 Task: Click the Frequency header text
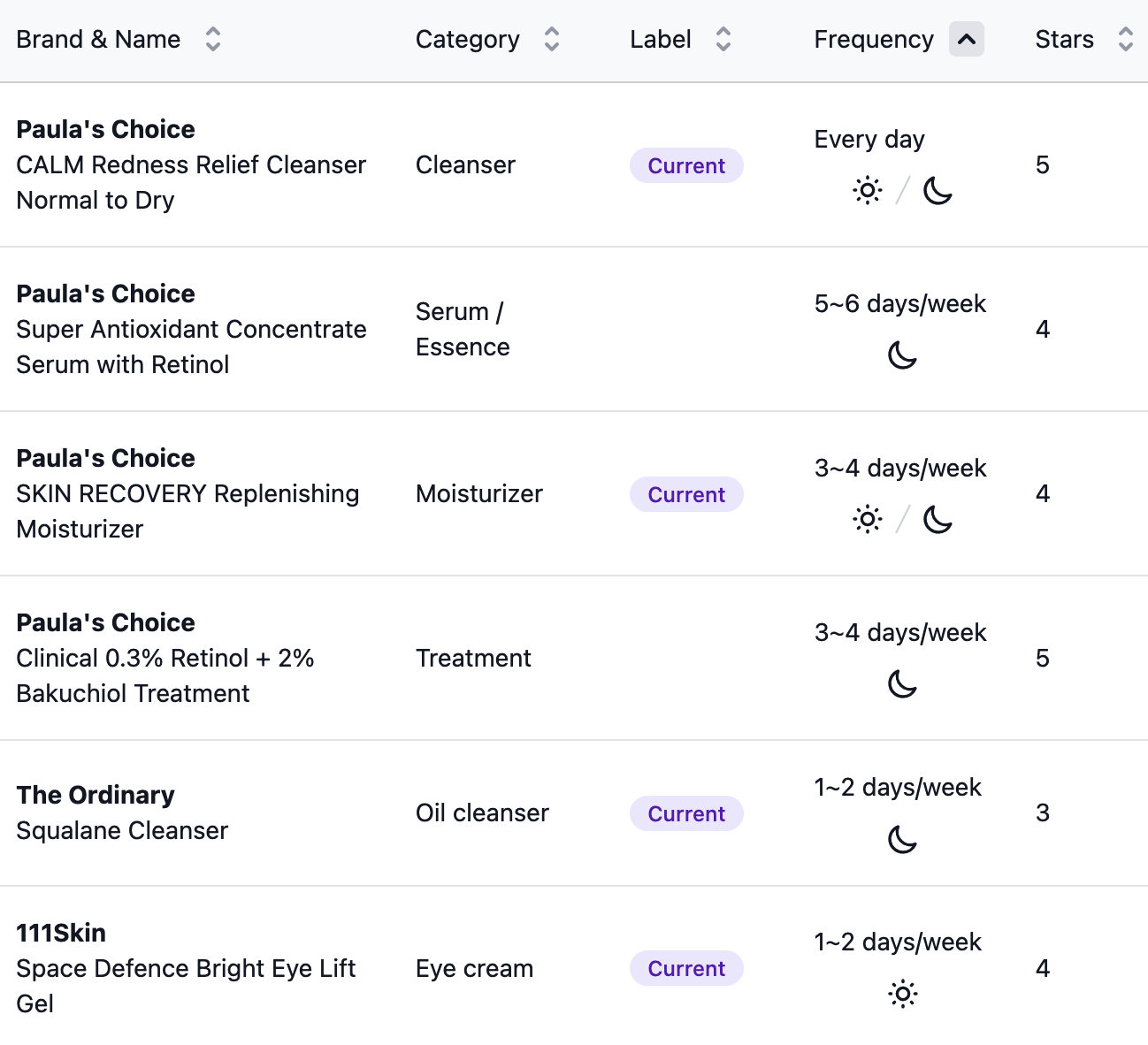pyautogui.click(x=874, y=40)
